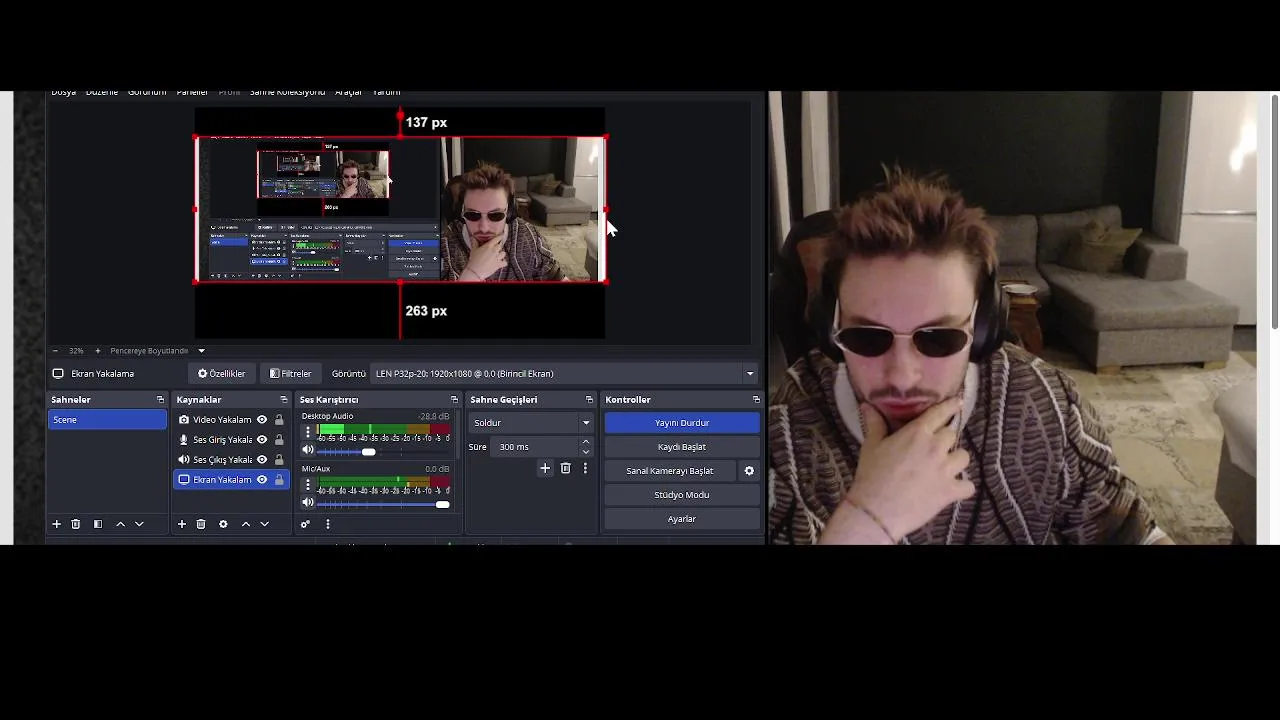1280x720 pixels.
Task: Add a new scene transition
Action: (545, 468)
